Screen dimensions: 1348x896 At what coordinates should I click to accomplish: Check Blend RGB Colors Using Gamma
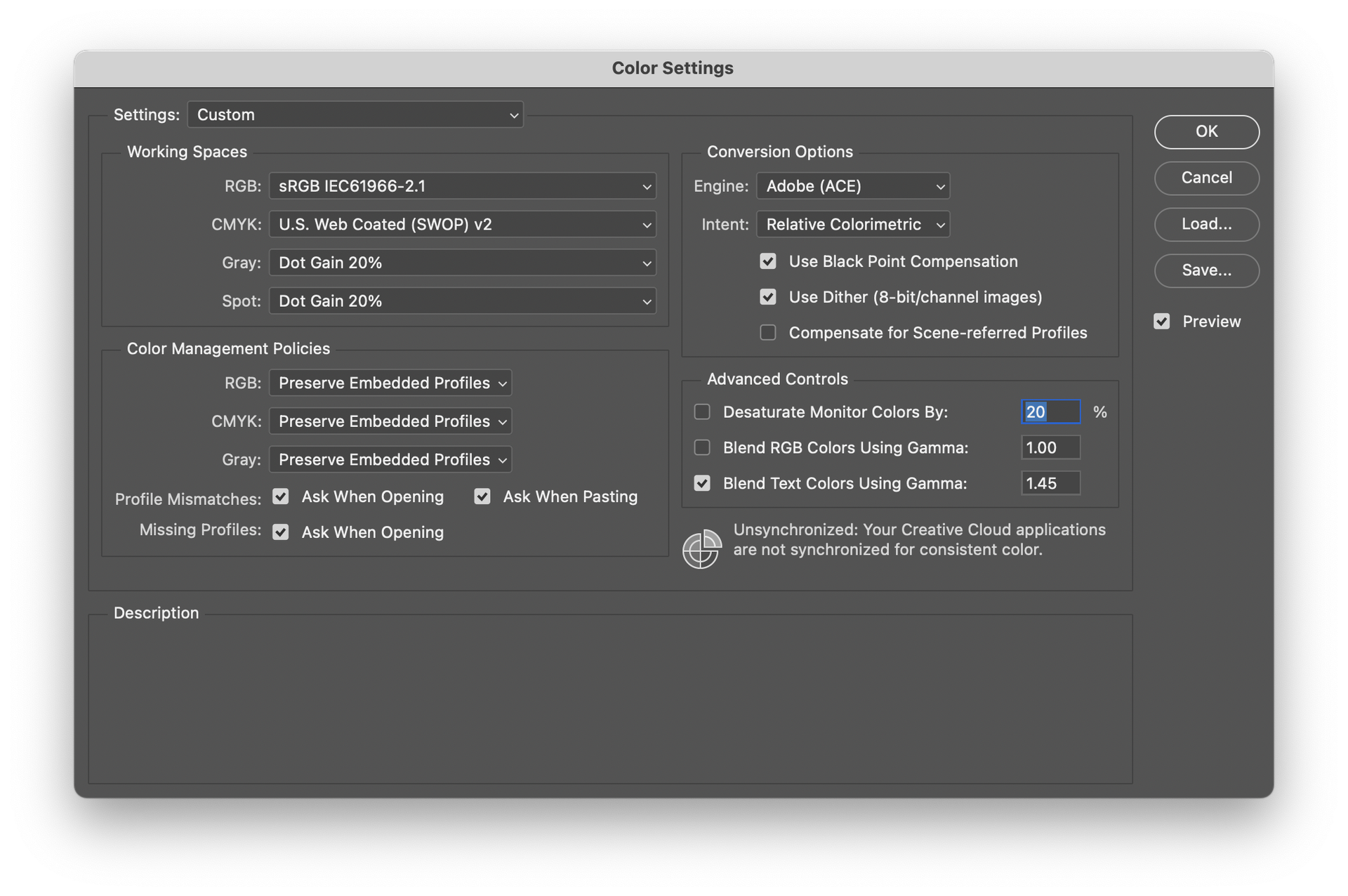point(701,447)
